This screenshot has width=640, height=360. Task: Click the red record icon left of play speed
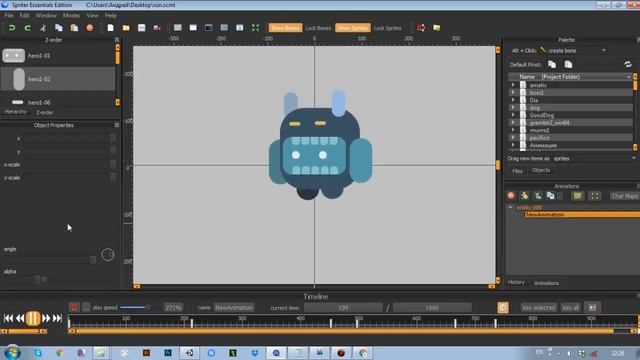coord(74,307)
